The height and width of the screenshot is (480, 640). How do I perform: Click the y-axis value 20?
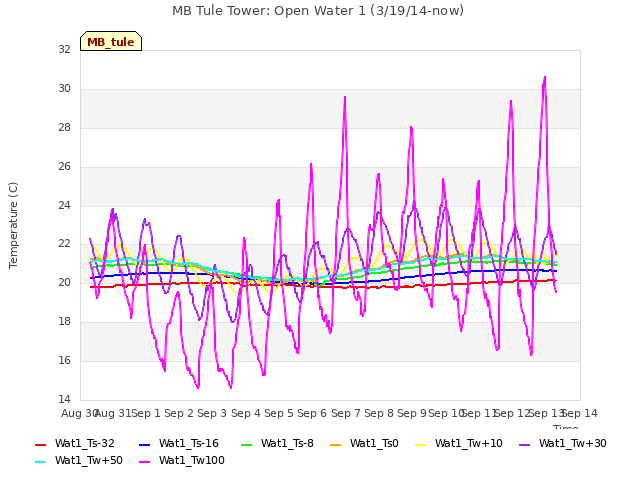[x=64, y=282]
